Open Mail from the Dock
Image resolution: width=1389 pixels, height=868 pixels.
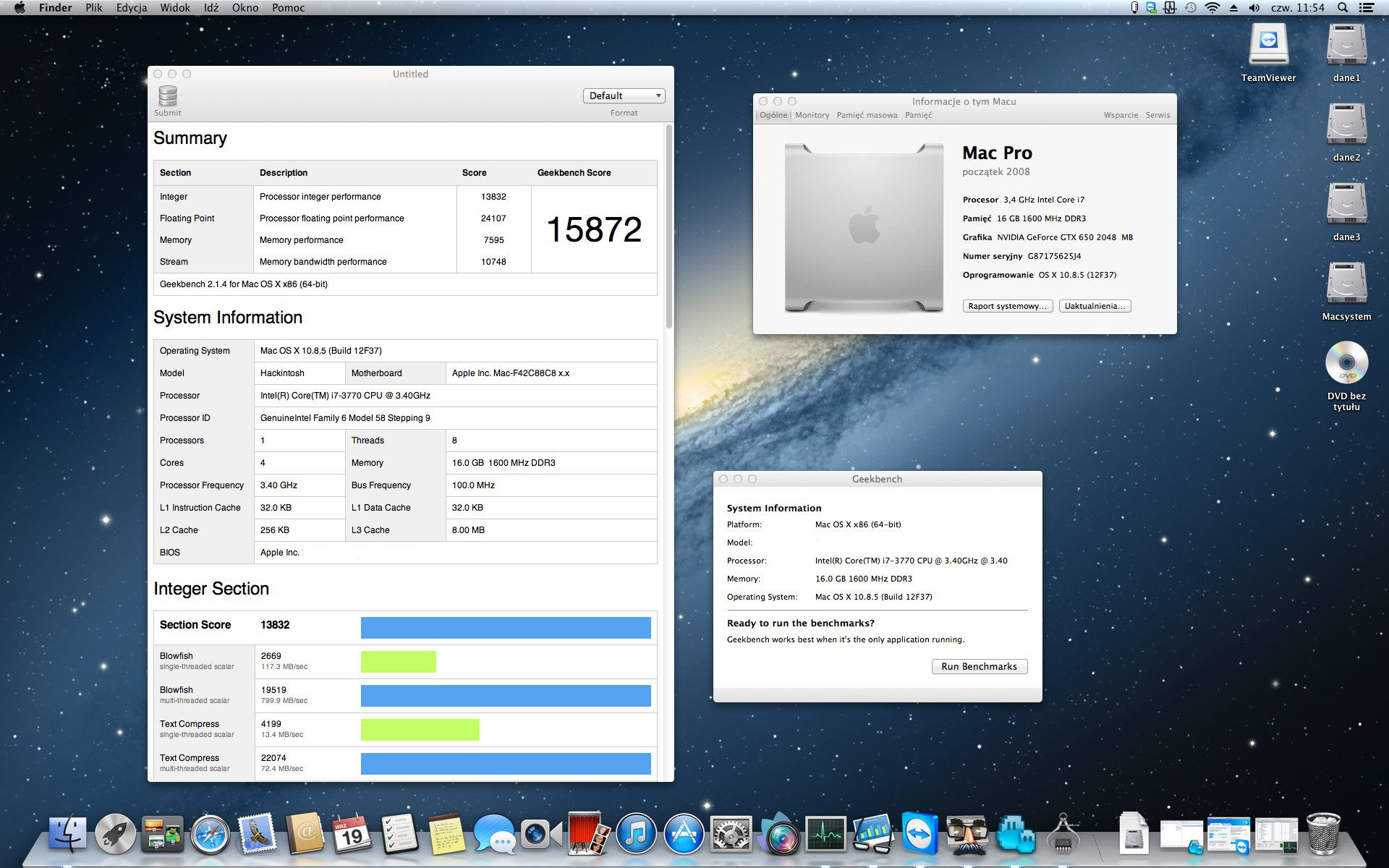(x=258, y=834)
